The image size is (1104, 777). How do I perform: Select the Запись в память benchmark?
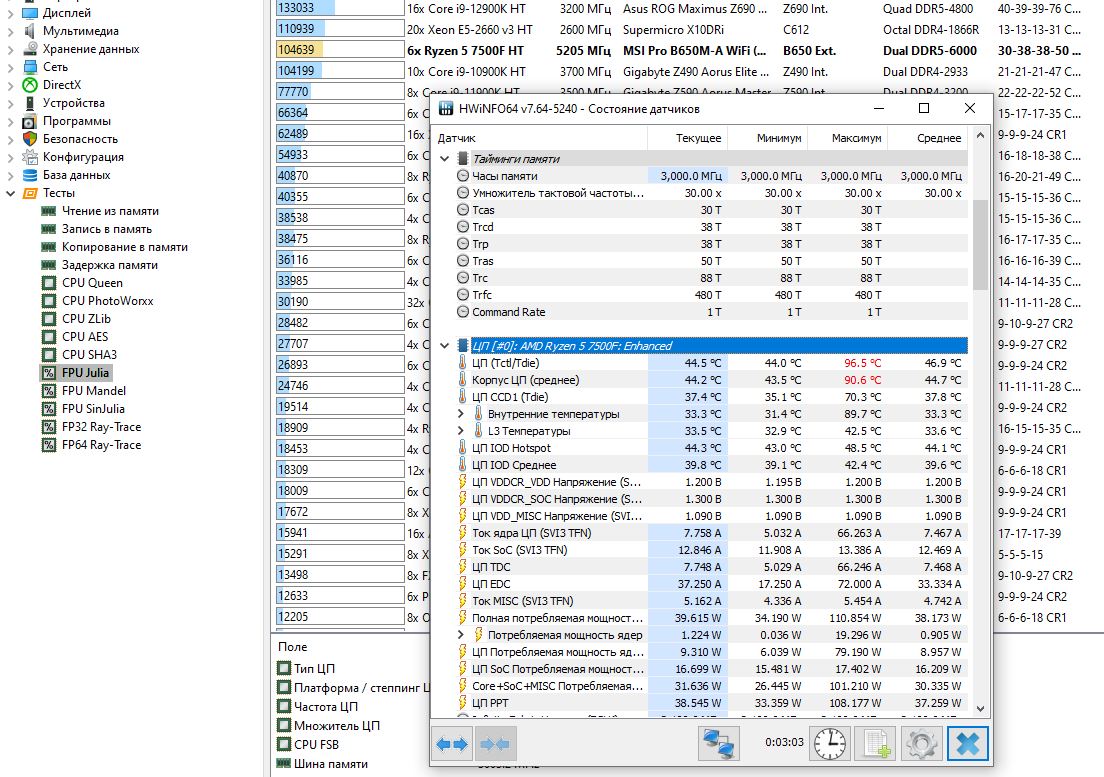pos(106,229)
